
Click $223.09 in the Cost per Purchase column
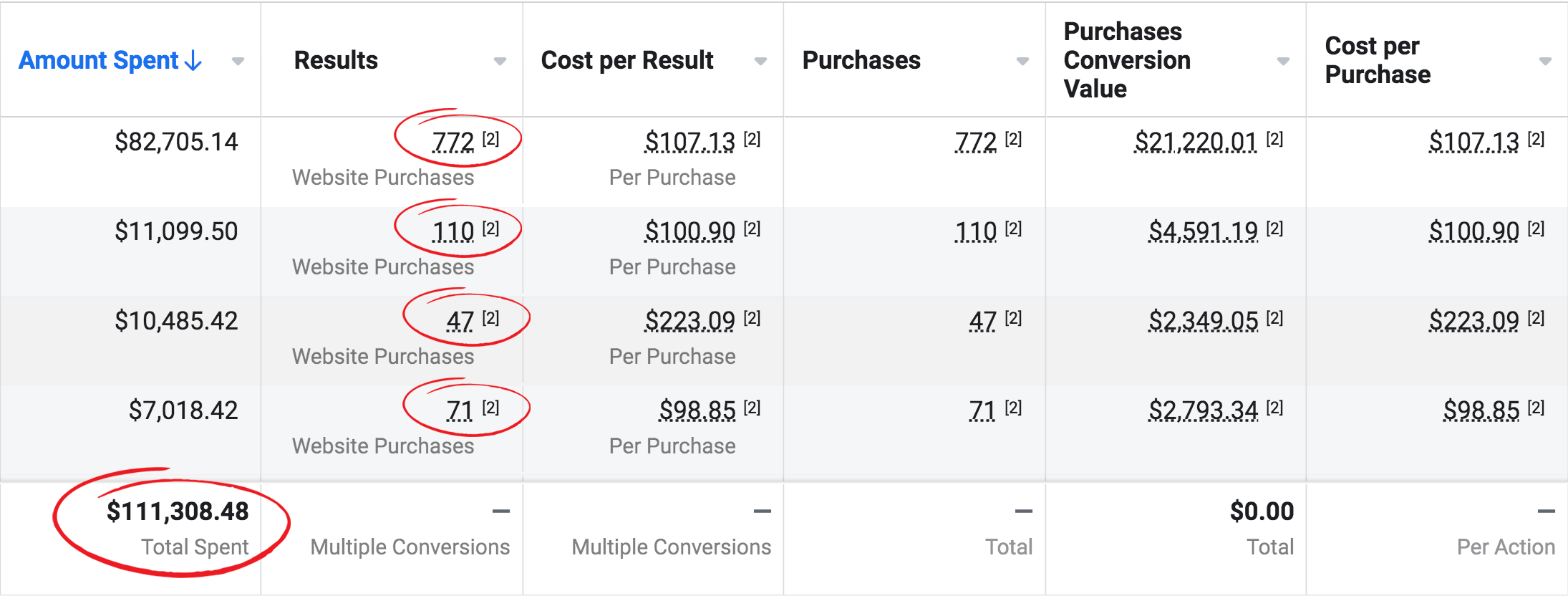1473,321
